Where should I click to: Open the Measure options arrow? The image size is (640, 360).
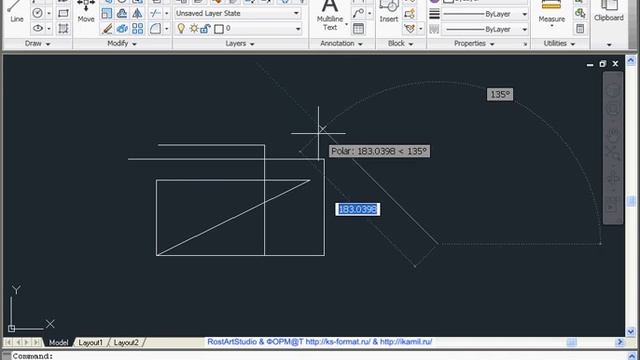(551, 26)
